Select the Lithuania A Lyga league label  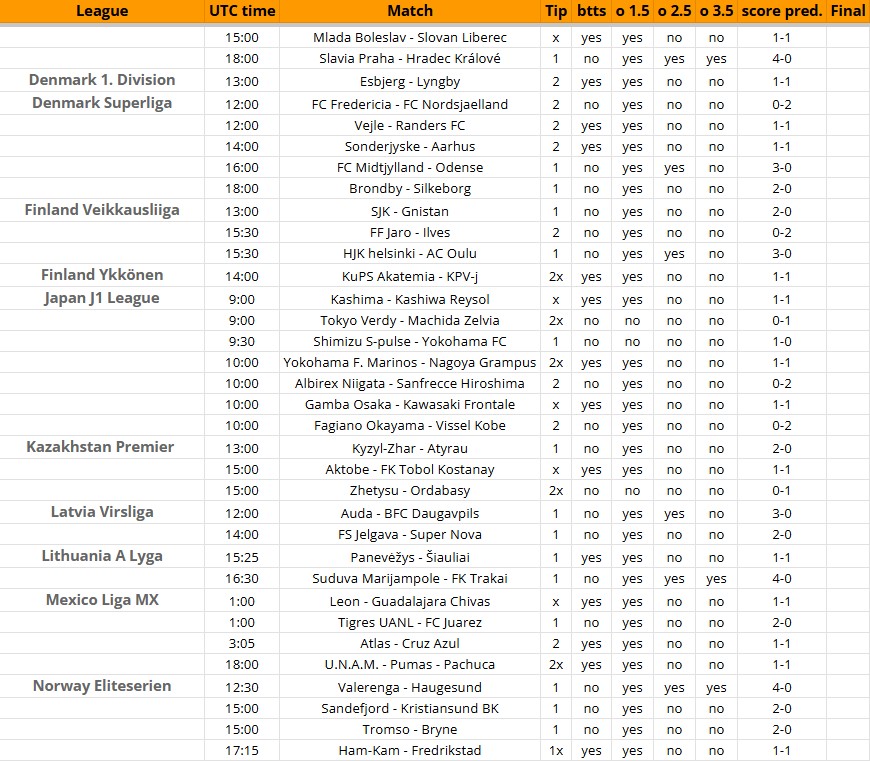(x=102, y=556)
